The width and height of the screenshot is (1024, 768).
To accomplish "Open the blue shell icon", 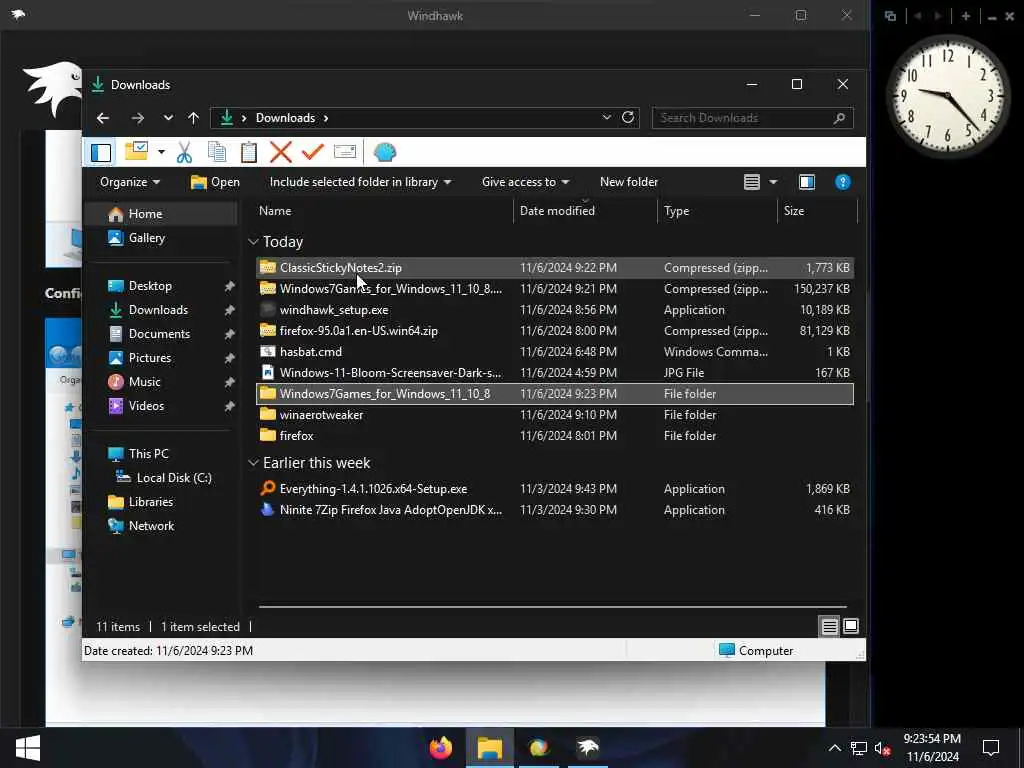I will [x=385, y=152].
